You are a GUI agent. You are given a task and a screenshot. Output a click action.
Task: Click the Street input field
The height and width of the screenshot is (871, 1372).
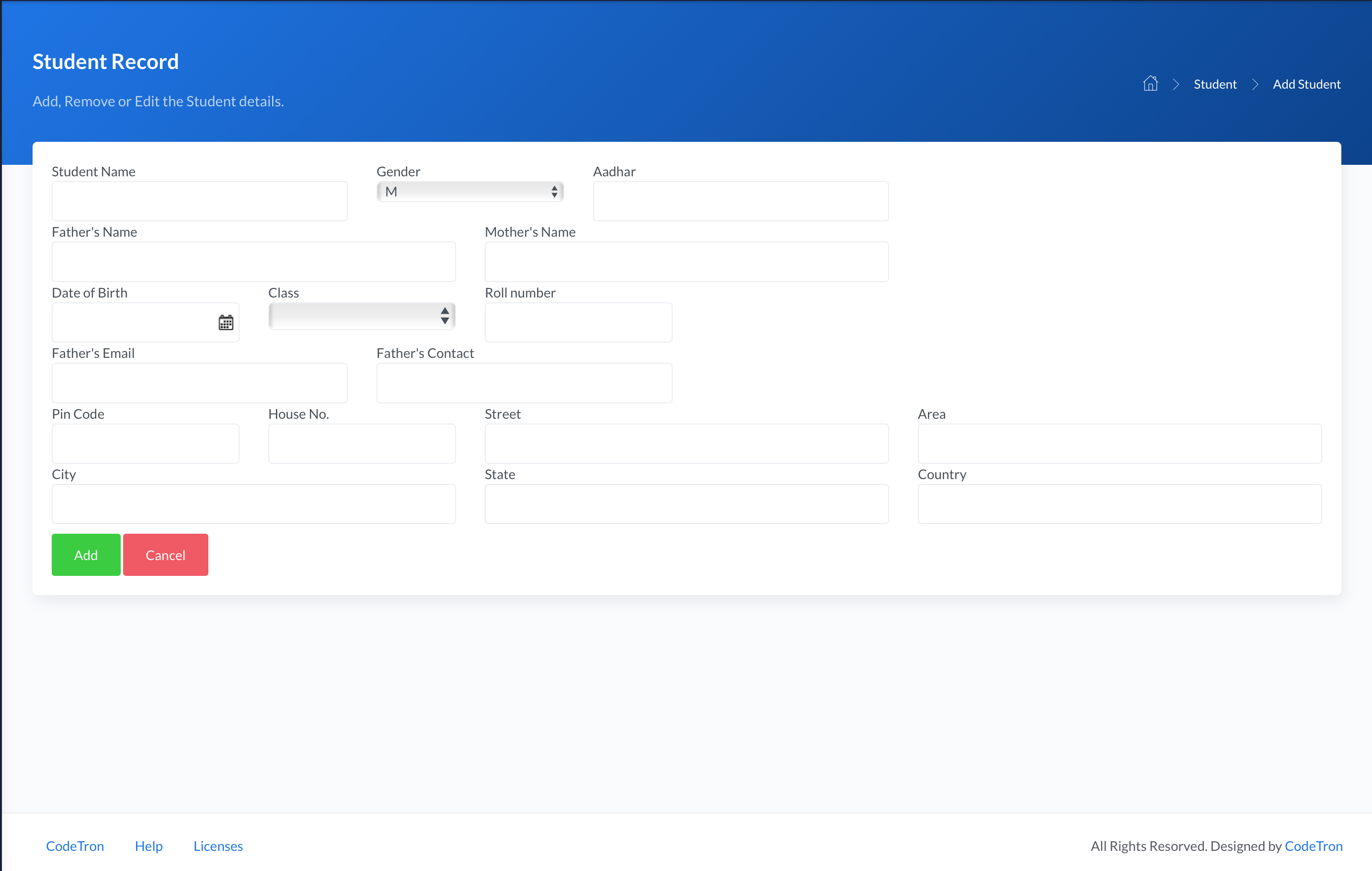[x=686, y=443]
